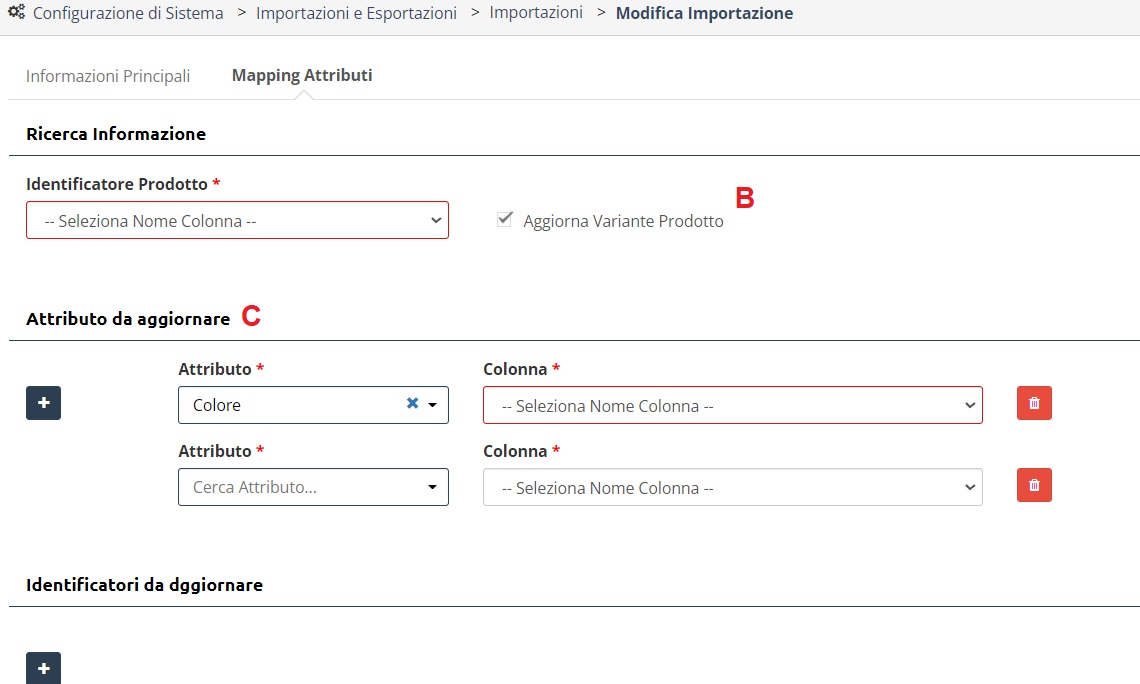Toggle the Aggiorna Variante Prodotto checkbox
This screenshot has width=1140, height=684.
[x=505, y=219]
